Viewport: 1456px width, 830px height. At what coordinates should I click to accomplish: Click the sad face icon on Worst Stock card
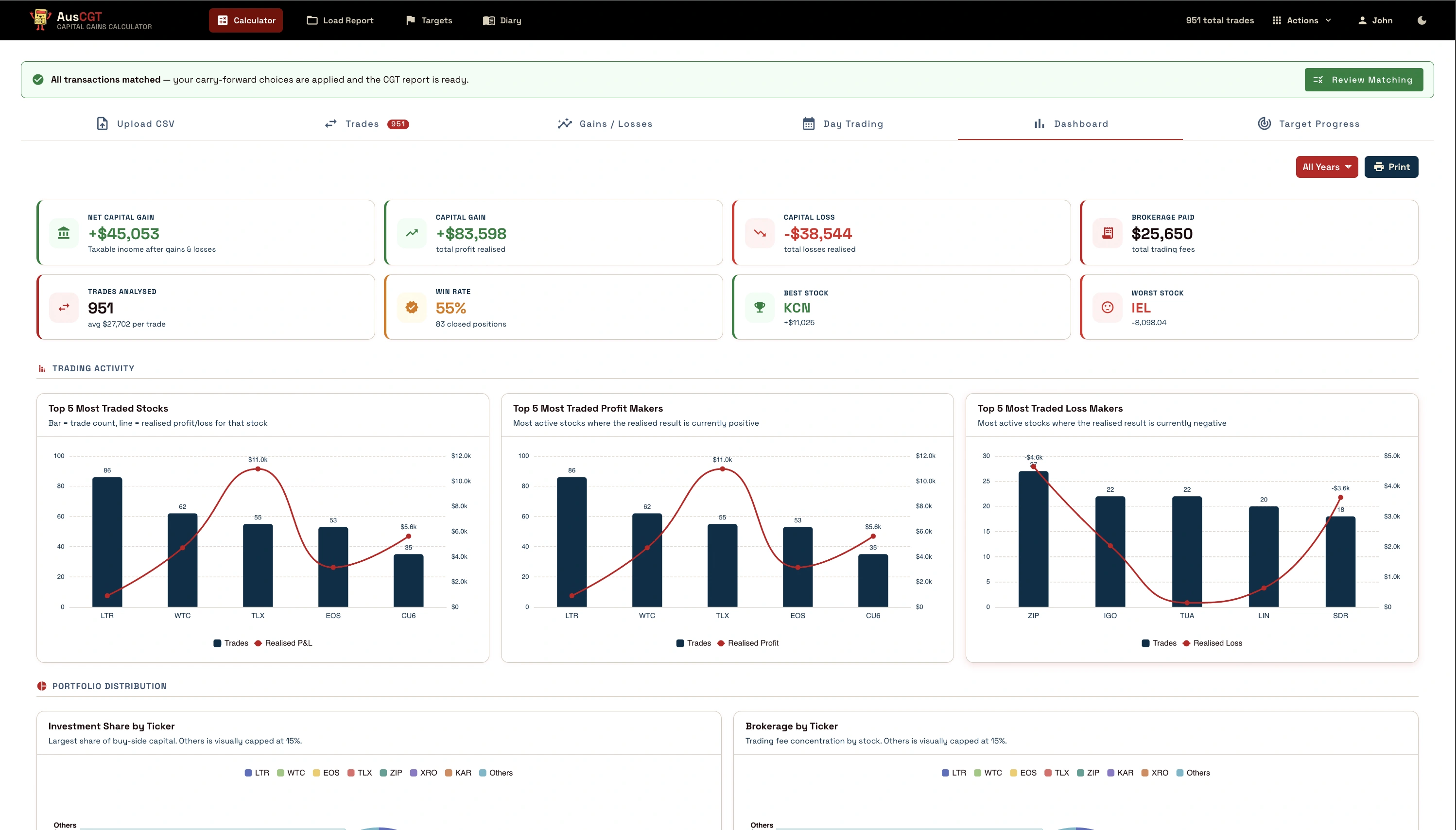click(x=1108, y=307)
